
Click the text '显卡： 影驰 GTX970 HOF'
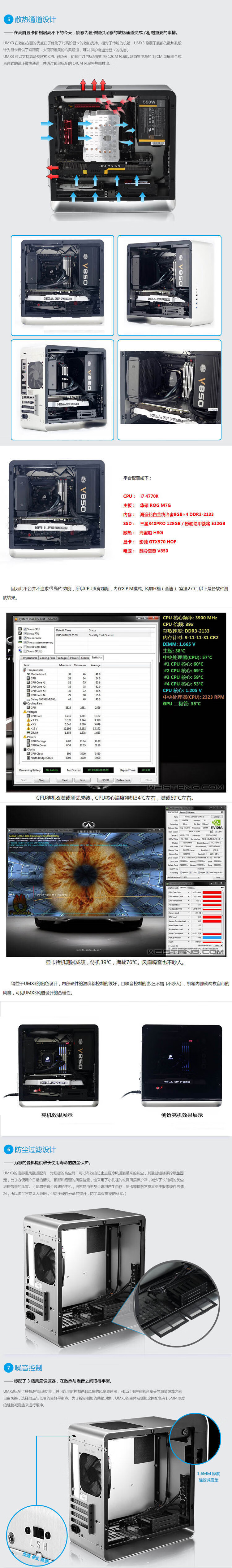click(150, 542)
